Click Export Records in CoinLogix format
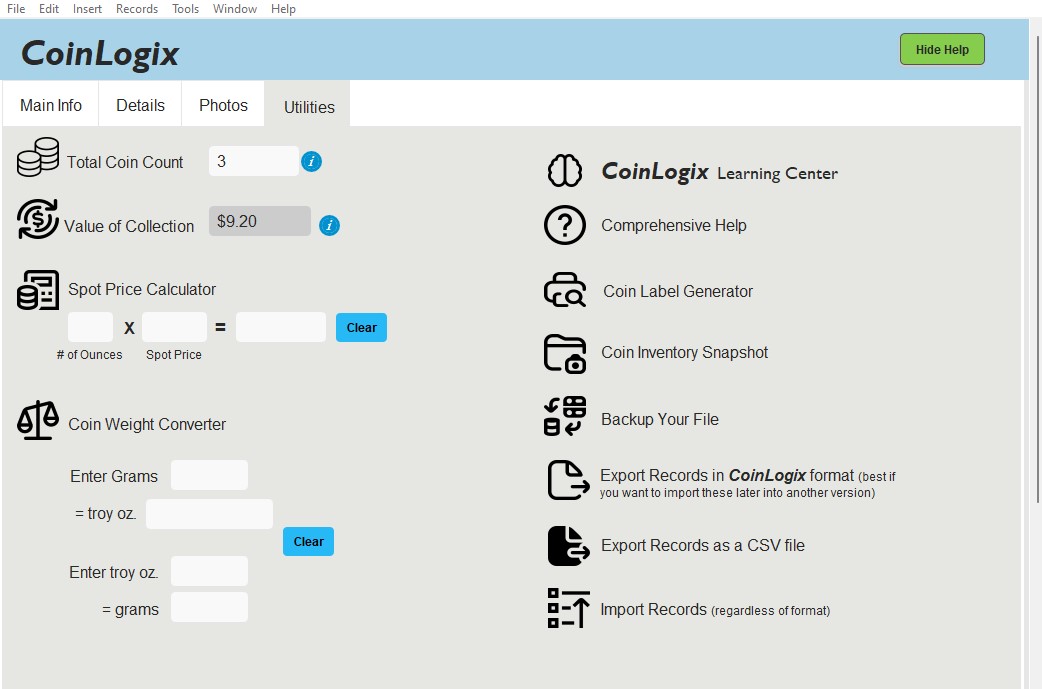The height and width of the screenshot is (689, 1042). 748,483
